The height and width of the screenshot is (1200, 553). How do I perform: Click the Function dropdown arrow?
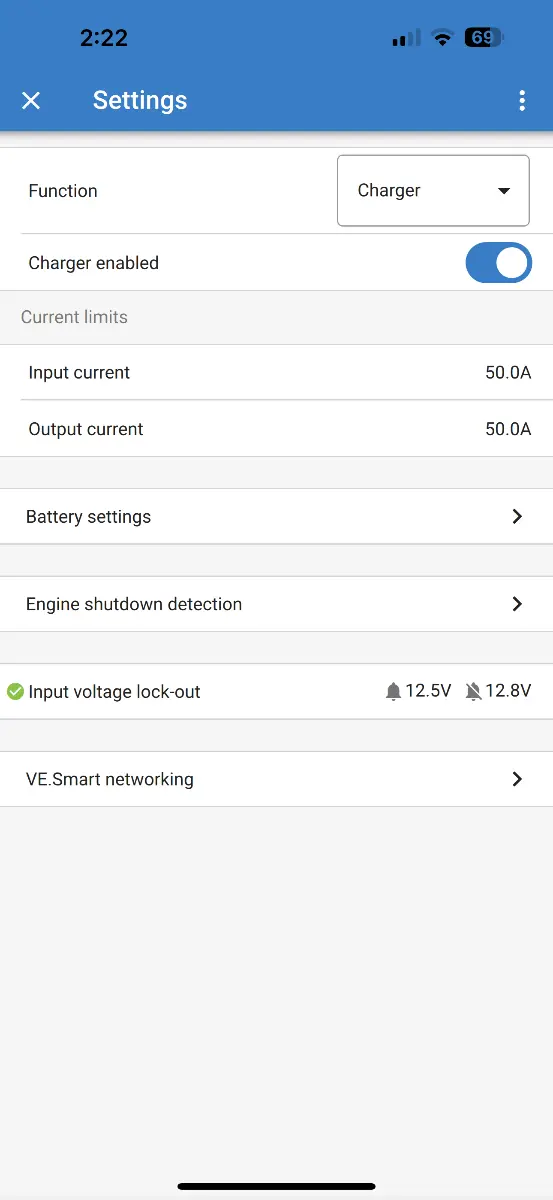504,191
